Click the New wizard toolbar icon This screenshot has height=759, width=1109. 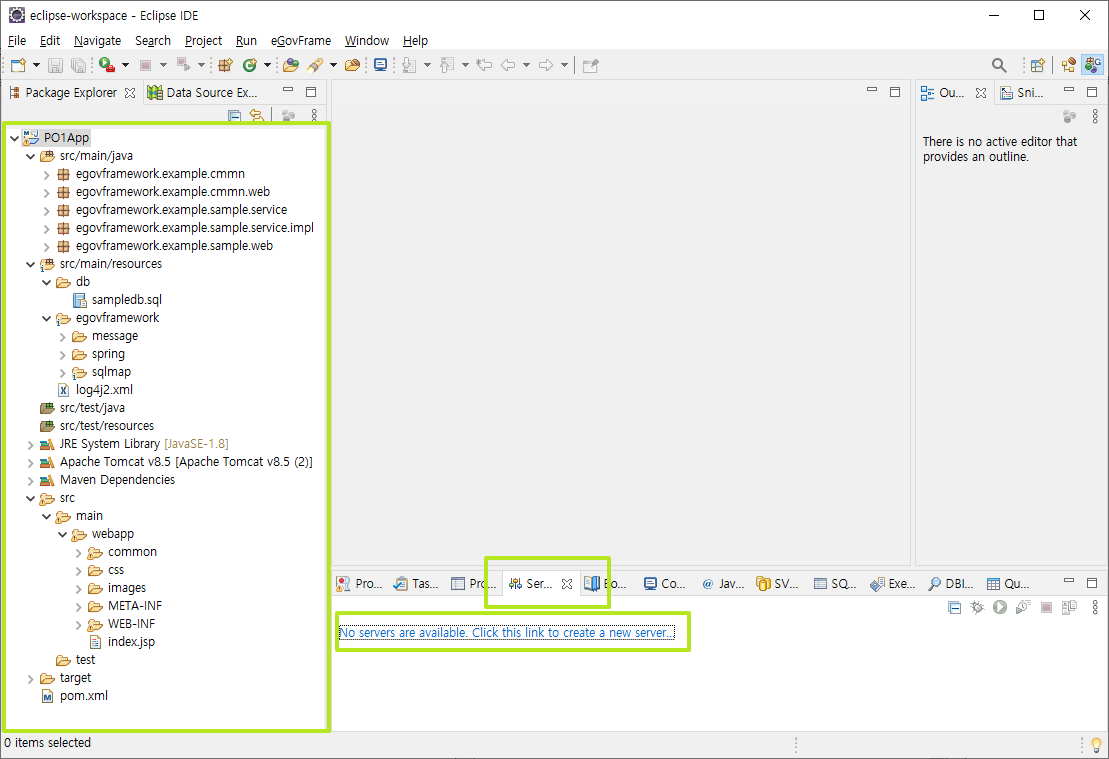coord(18,65)
